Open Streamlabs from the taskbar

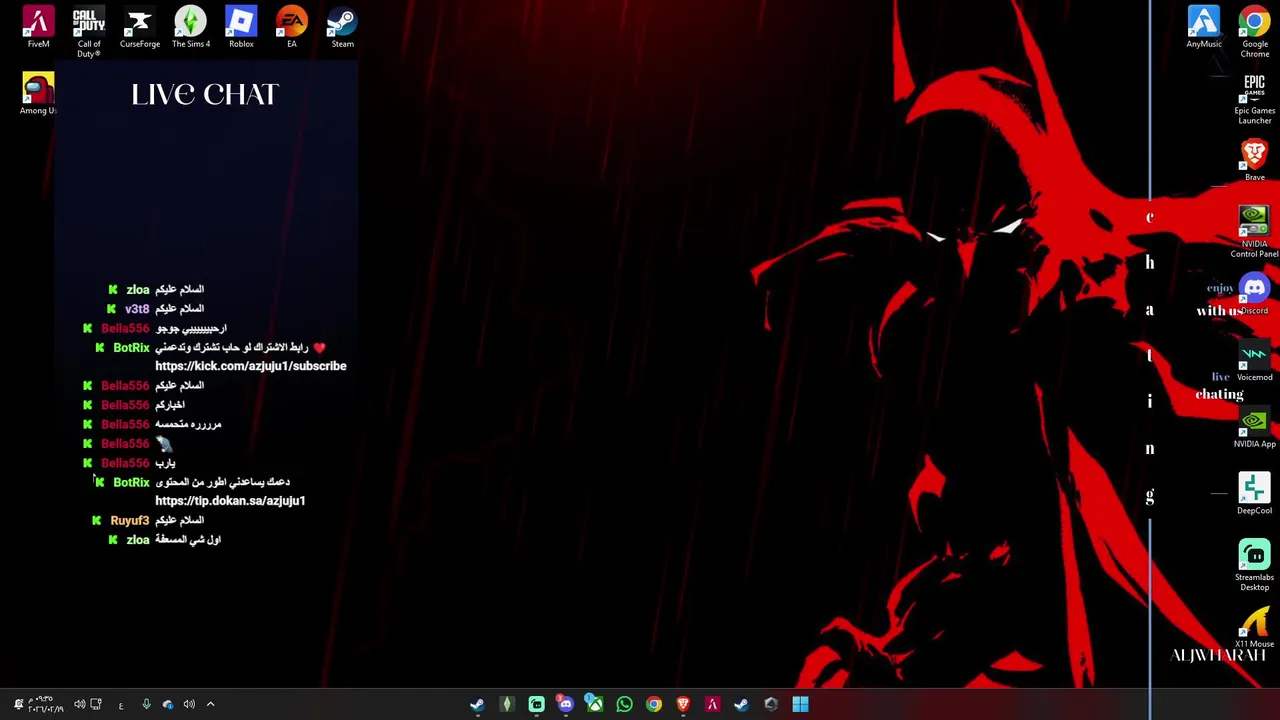tap(536, 704)
